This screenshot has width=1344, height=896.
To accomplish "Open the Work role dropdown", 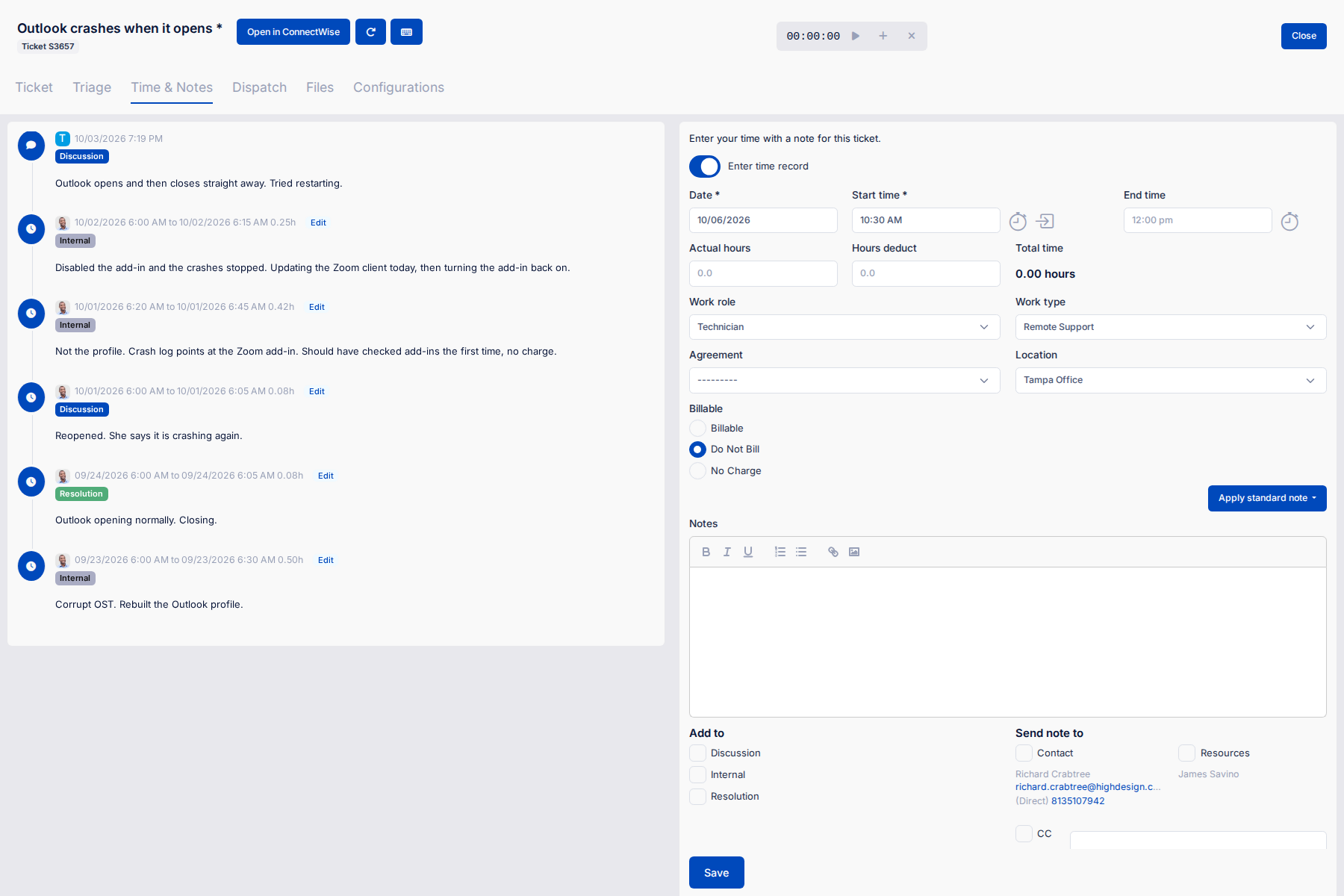I will click(x=844, y=327).
